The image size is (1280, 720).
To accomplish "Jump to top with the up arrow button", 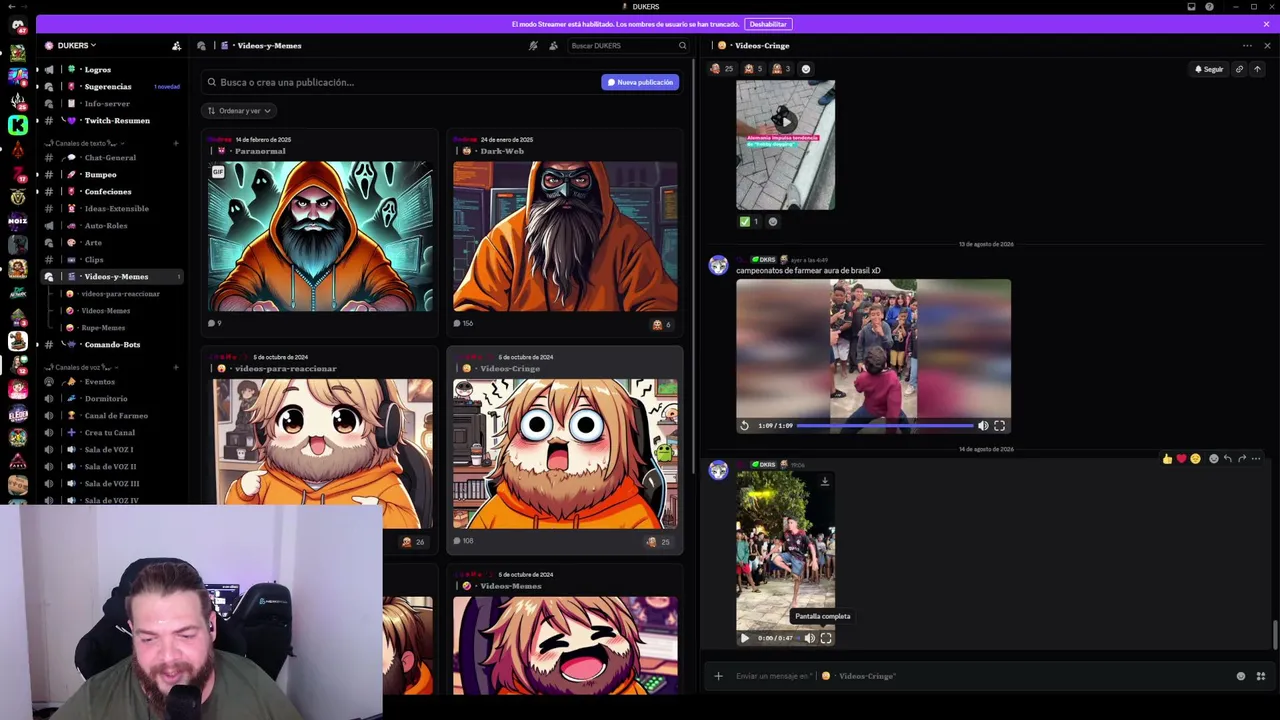I will pos(1257,69).
